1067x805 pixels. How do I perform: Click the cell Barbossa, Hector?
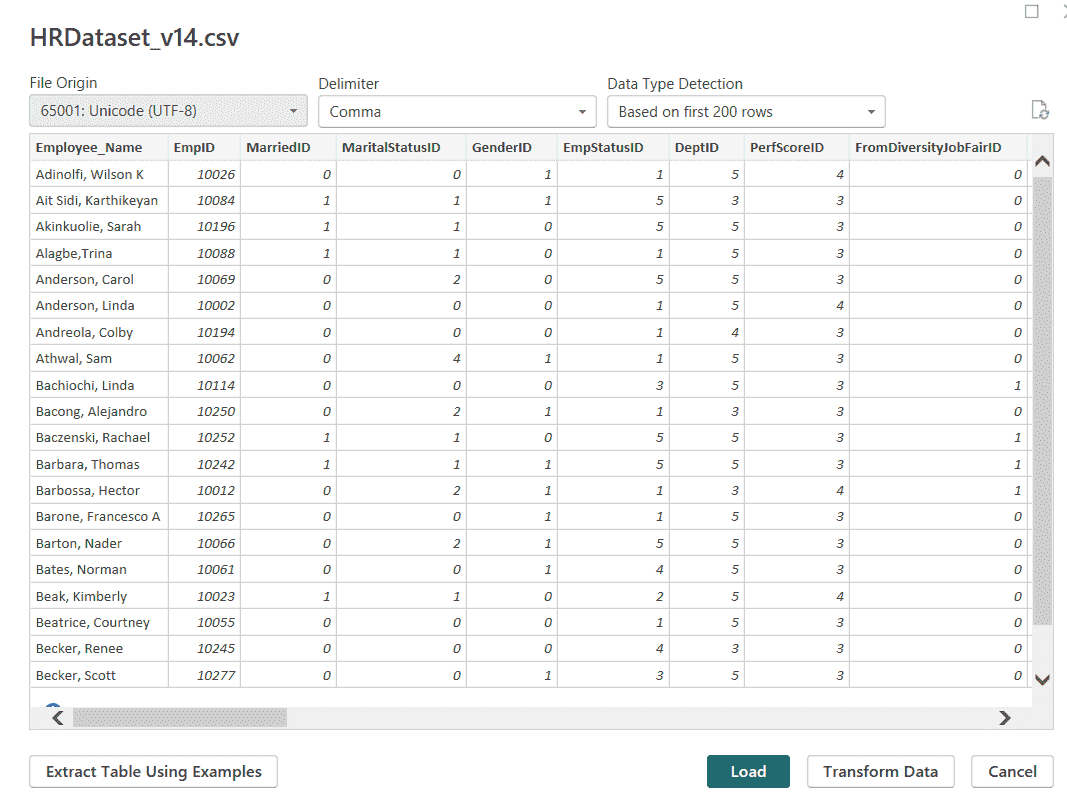pyautogui.click(x=99, y=491)
